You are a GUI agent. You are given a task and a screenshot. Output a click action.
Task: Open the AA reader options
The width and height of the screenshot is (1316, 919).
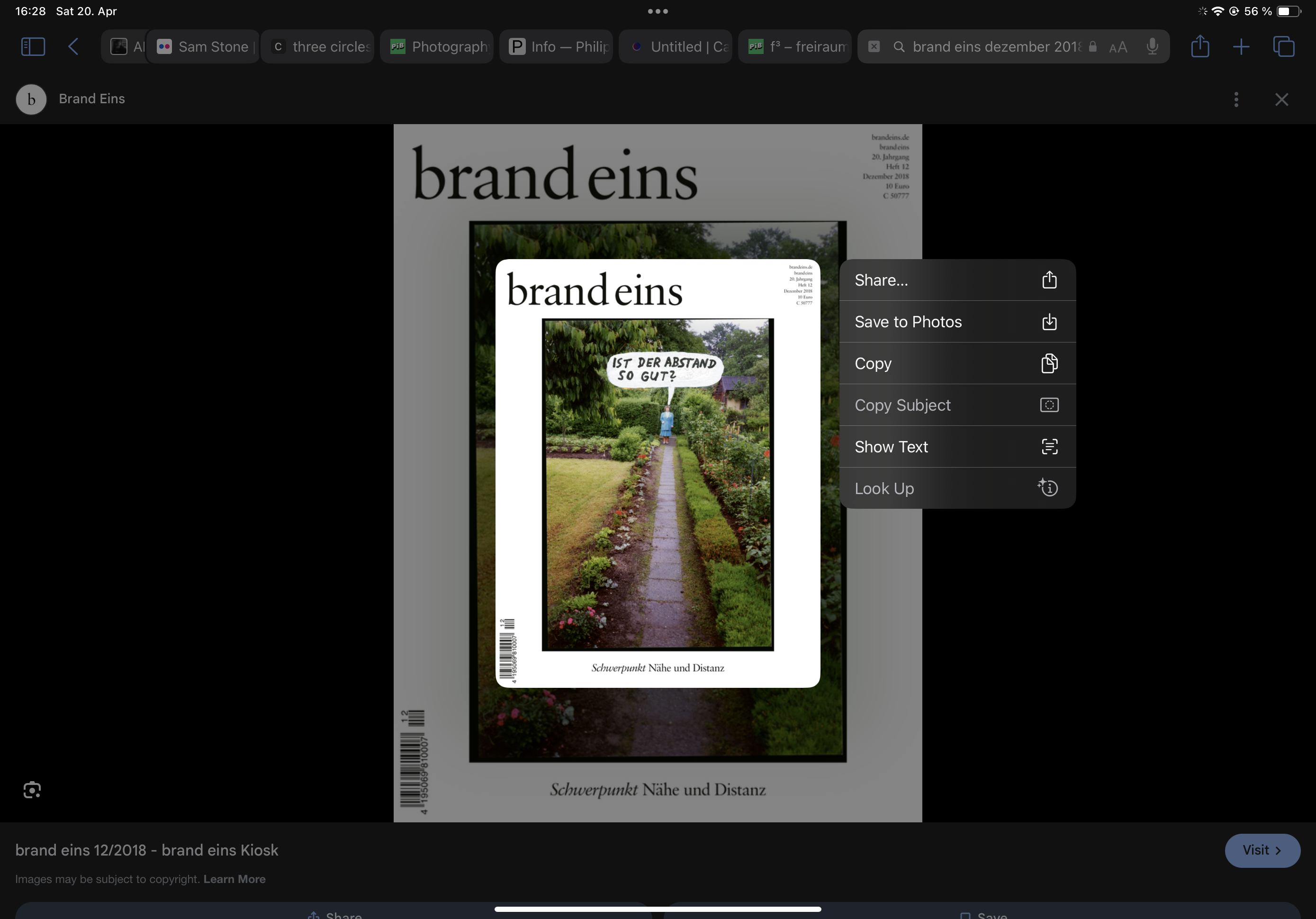click(x=1118, y=47)
